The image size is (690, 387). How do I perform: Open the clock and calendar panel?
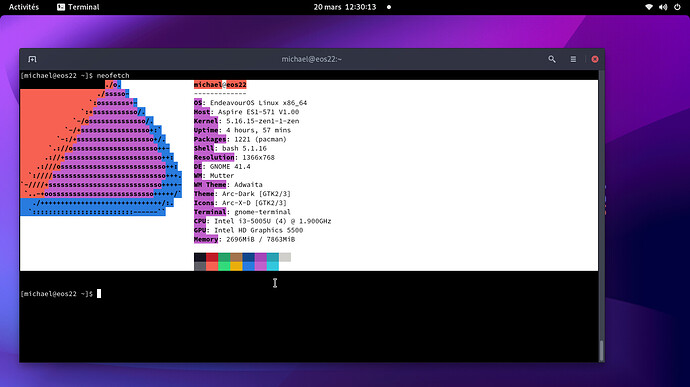345,7
